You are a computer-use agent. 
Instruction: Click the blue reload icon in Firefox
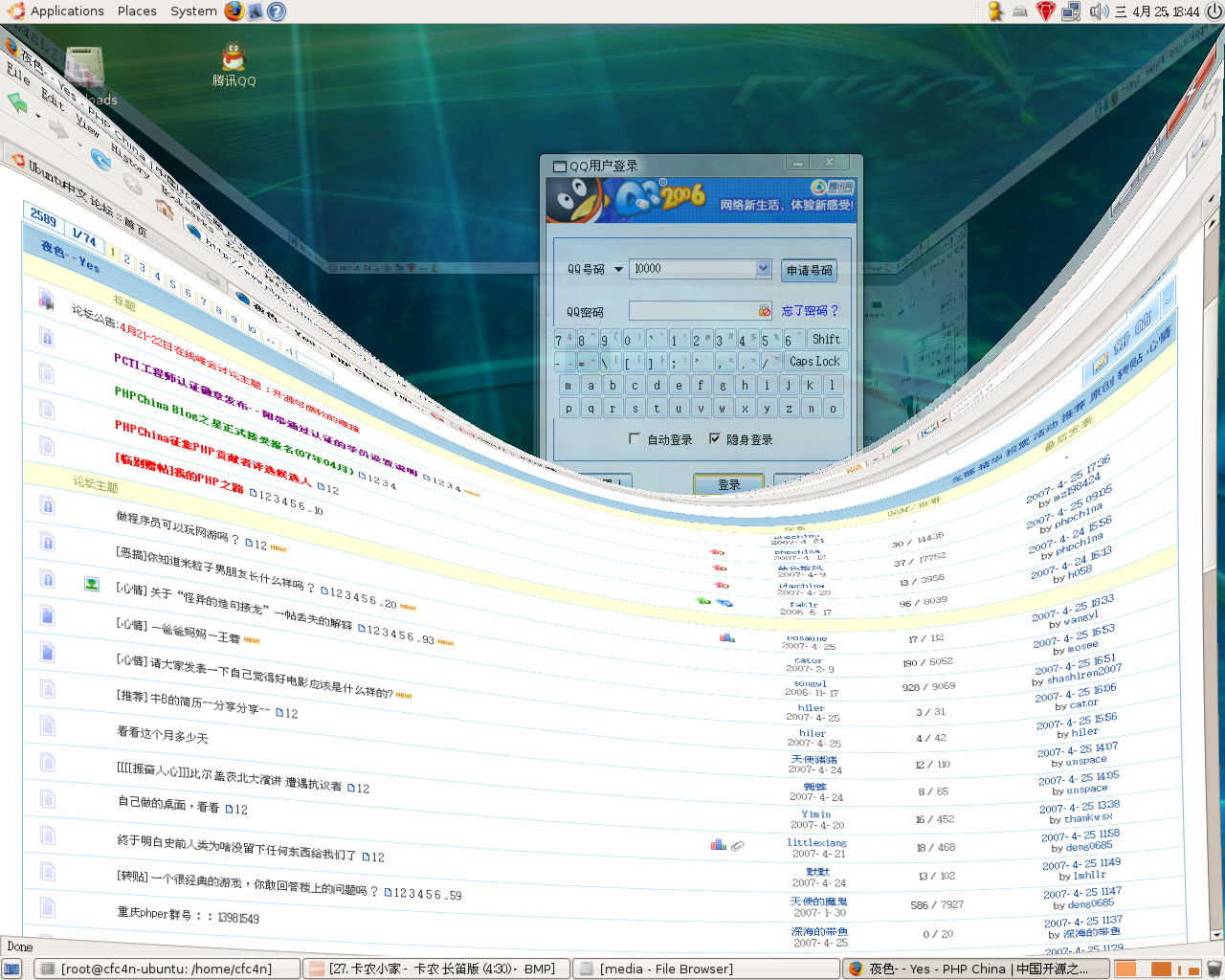coord(100,158)
